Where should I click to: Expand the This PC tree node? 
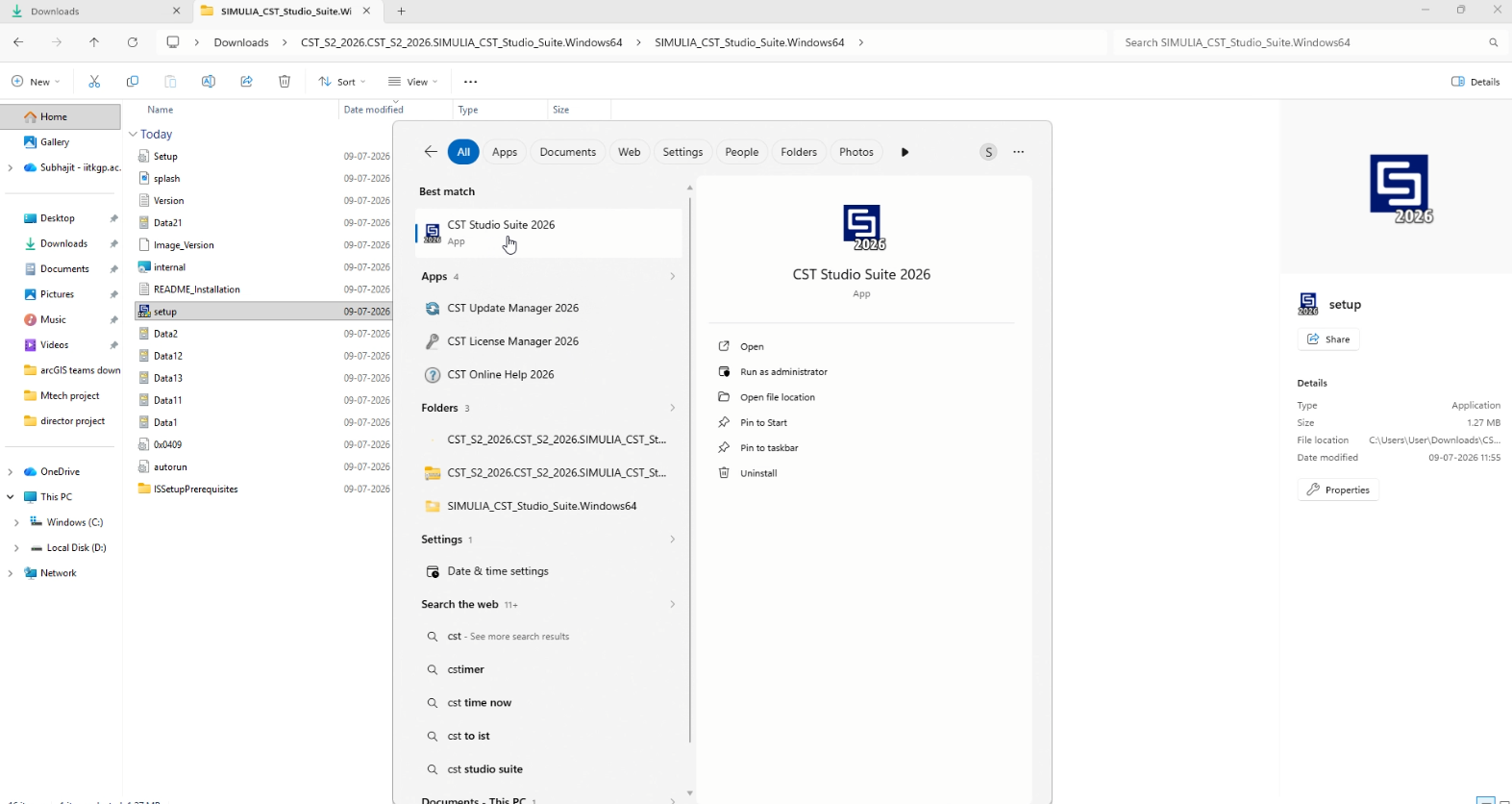pos(11,497)
